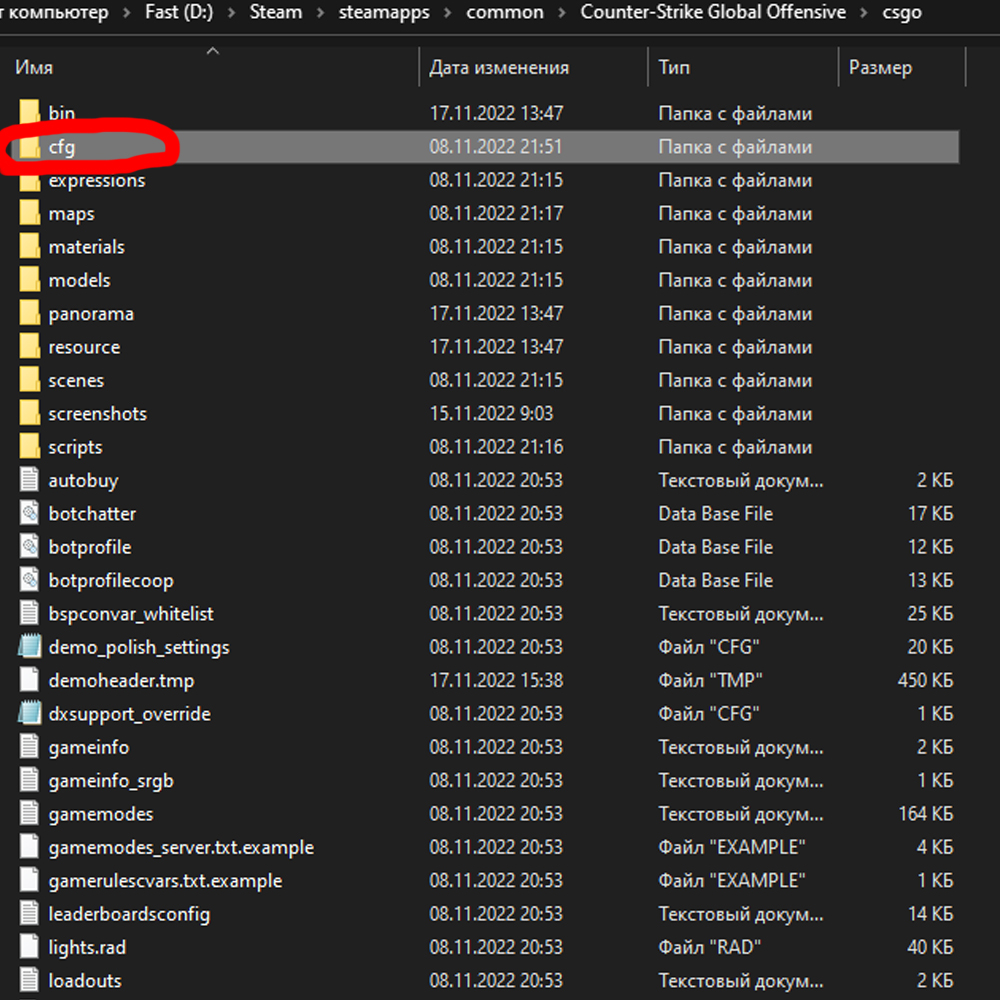Click the 14 КБ size value
The width and height of the screenshot is (1000, 1000).
(x=930, y=913)
